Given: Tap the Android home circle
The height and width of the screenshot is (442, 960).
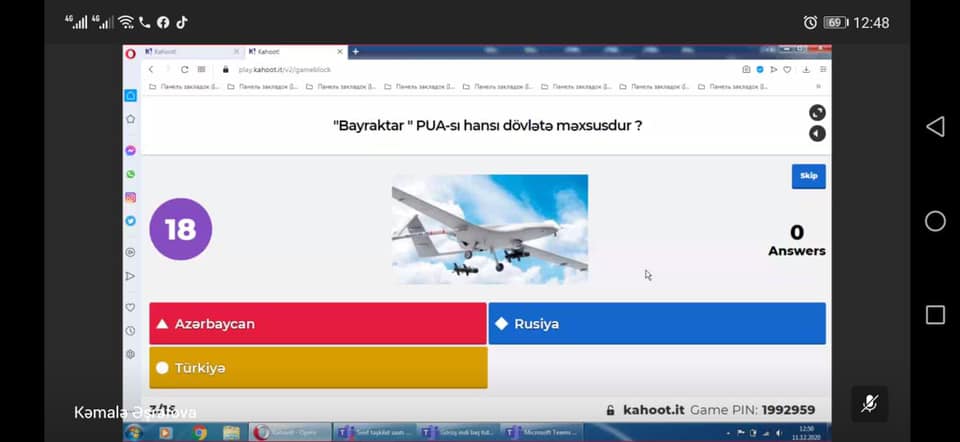Looking at the screenshot, I should [x=935, y=221].
